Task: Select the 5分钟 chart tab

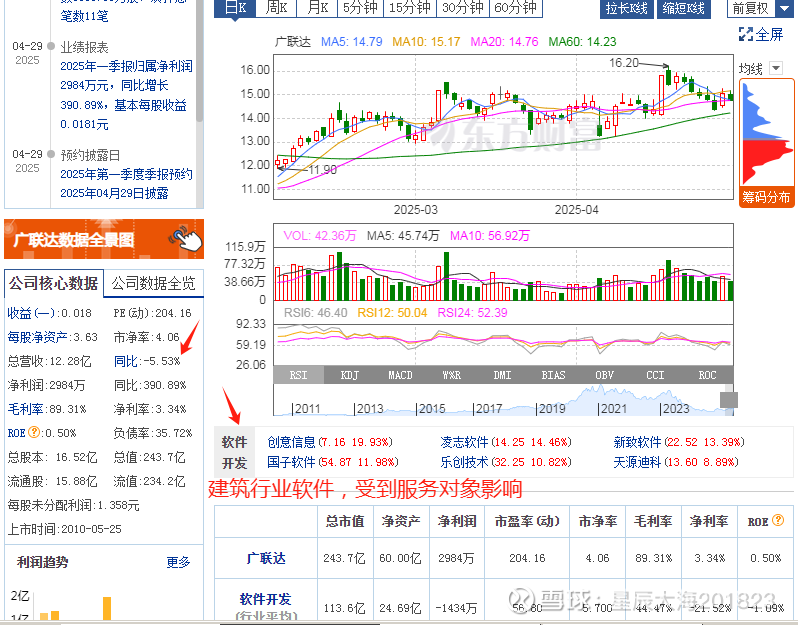Action: click(x=360, y=8)
